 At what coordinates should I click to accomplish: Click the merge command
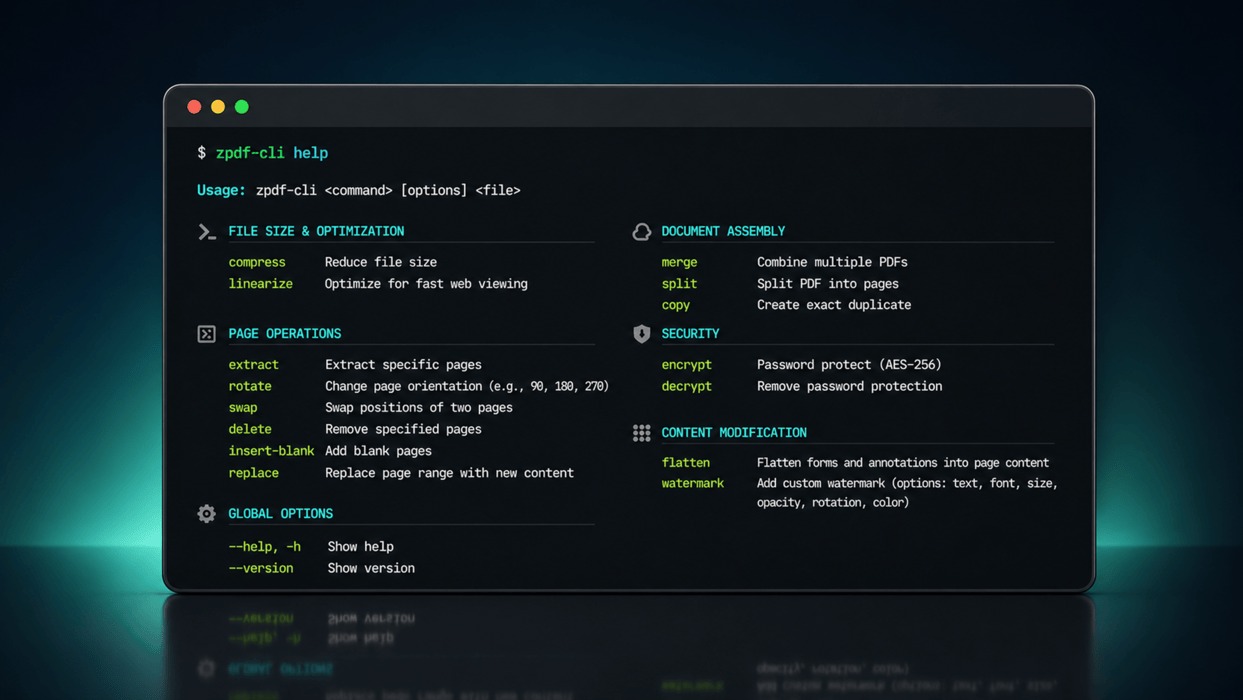pos(680,262)
